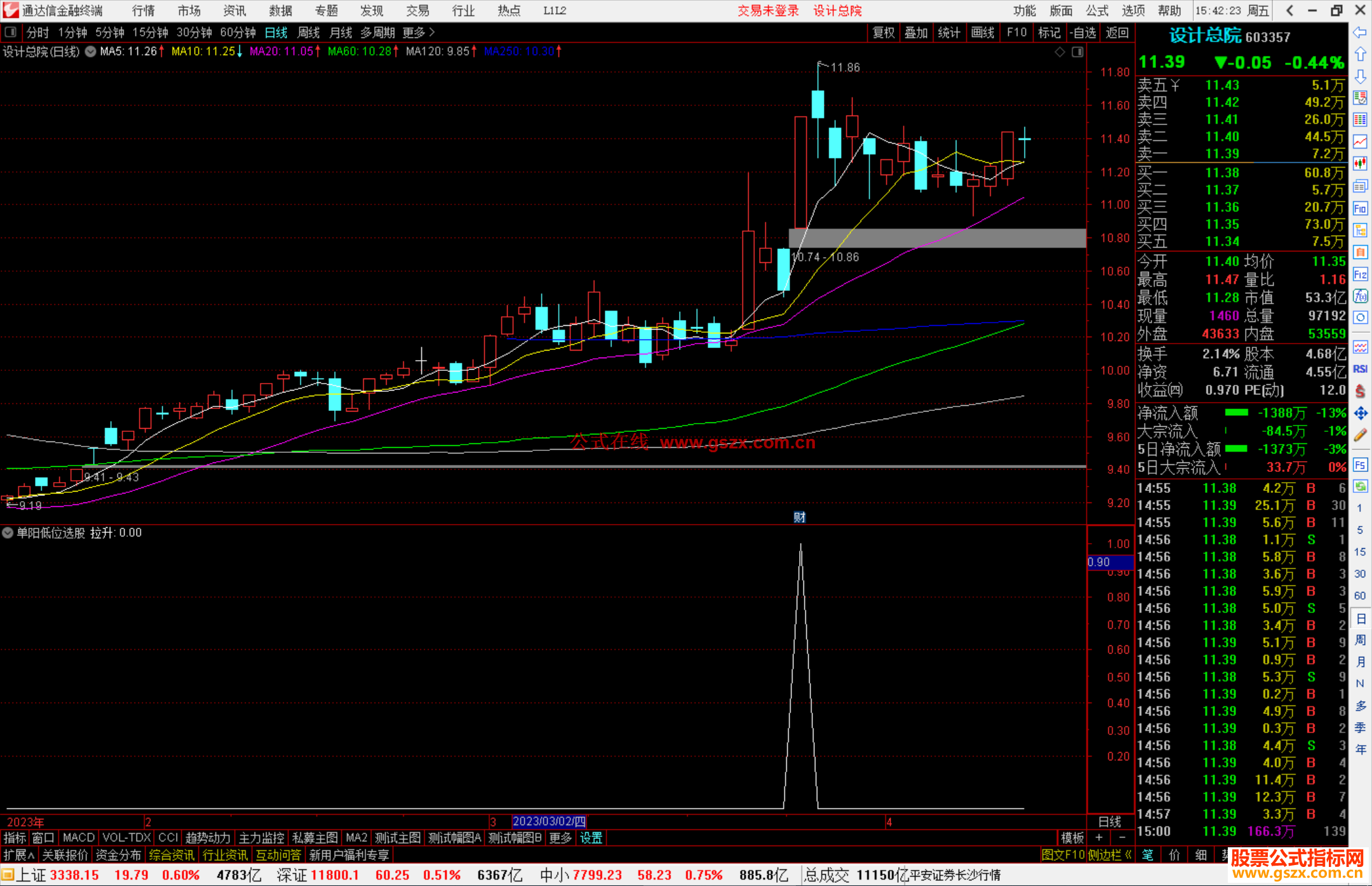Select the pencil drawing tool icon
1372x886 pixels.
pyautogui.click(x=1360, y=436)
